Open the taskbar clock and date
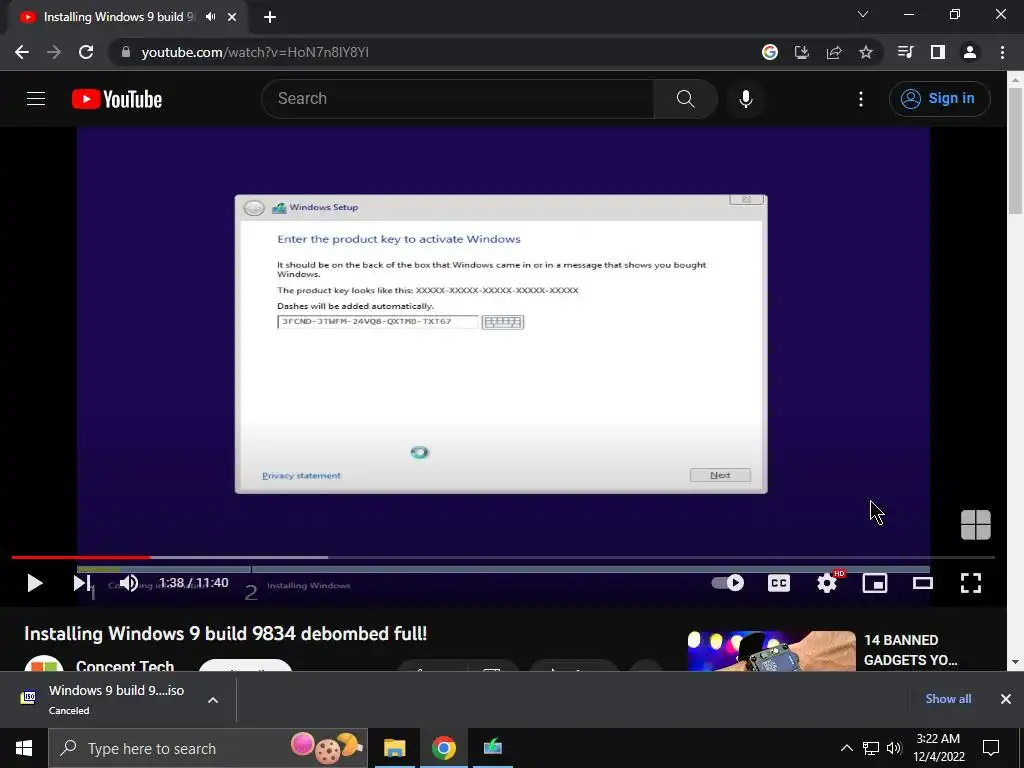 pyautogui.click(x=938, y=748)
